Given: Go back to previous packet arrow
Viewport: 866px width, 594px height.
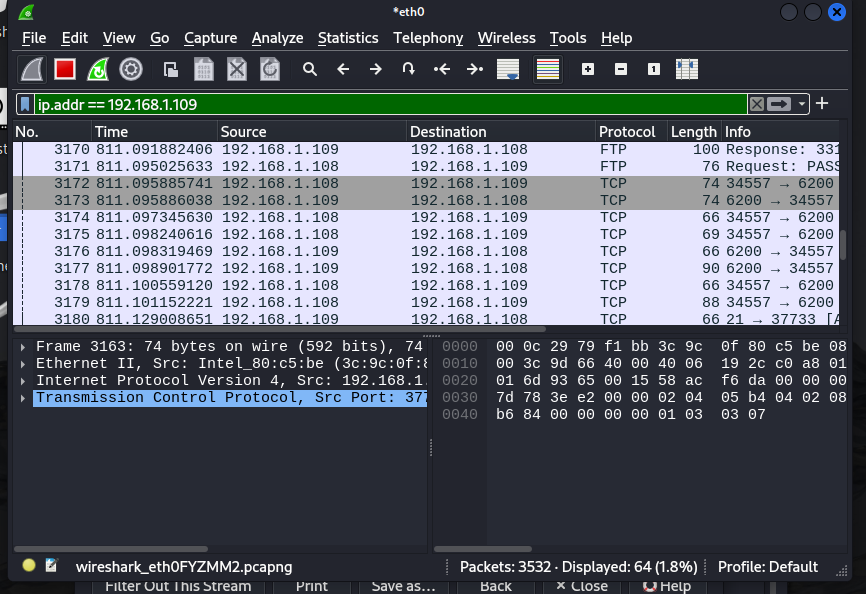Looking at the screenshot, I should pyautogui.click(x=343, y=69).
